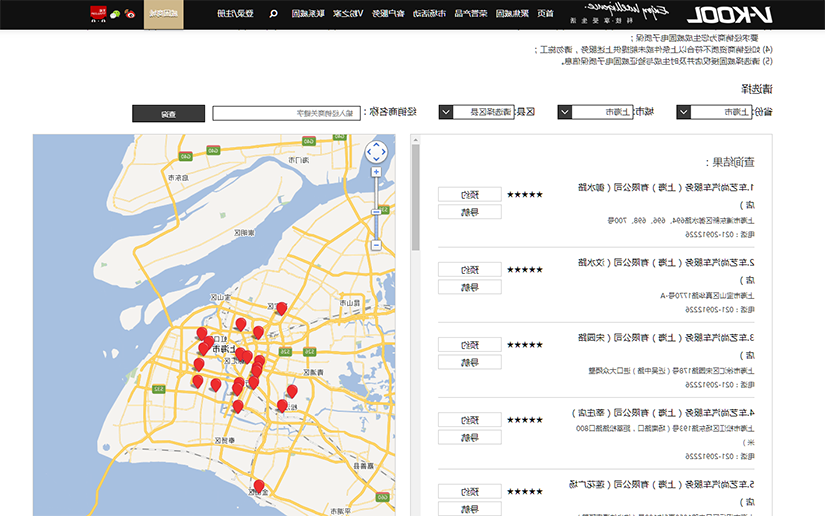The width and height of the screenshot is (825, 516).
Task: Click the 登录/注册 login link
Action: click(235, 14)
